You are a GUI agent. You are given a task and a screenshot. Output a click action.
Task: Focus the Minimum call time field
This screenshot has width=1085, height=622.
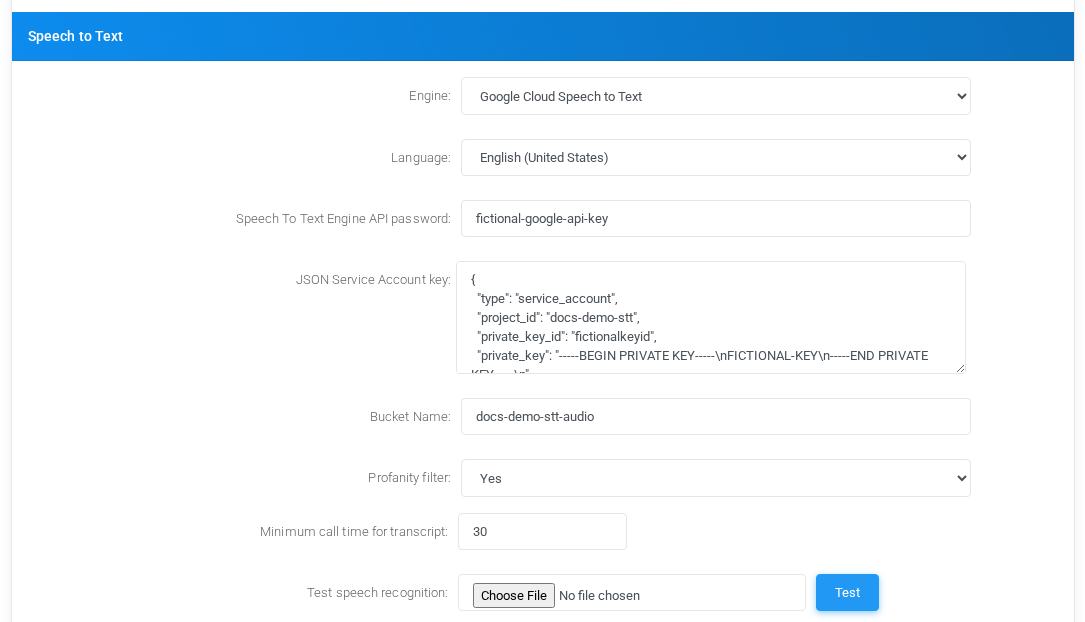pyautogui.click(x=542, y=531)
